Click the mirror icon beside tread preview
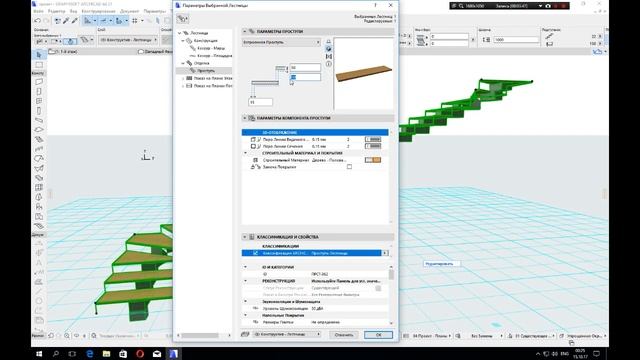The image size is (640, 360). pyautogui.click(x=329, y=56)
